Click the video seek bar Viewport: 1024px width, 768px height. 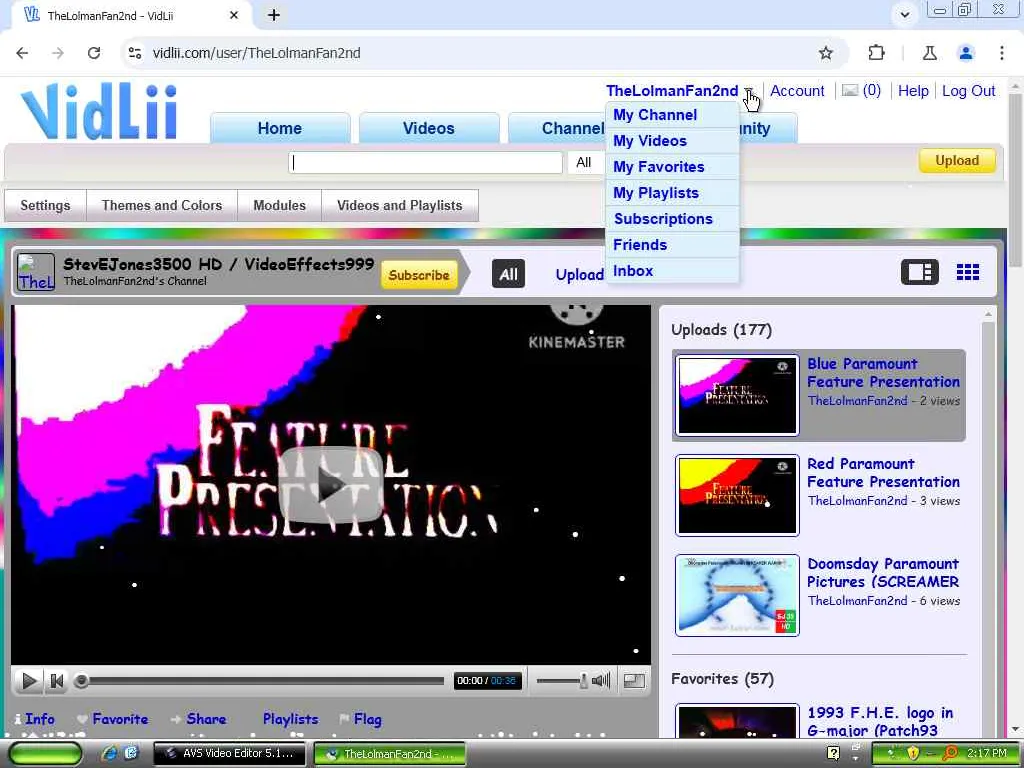tap(260, 681)
